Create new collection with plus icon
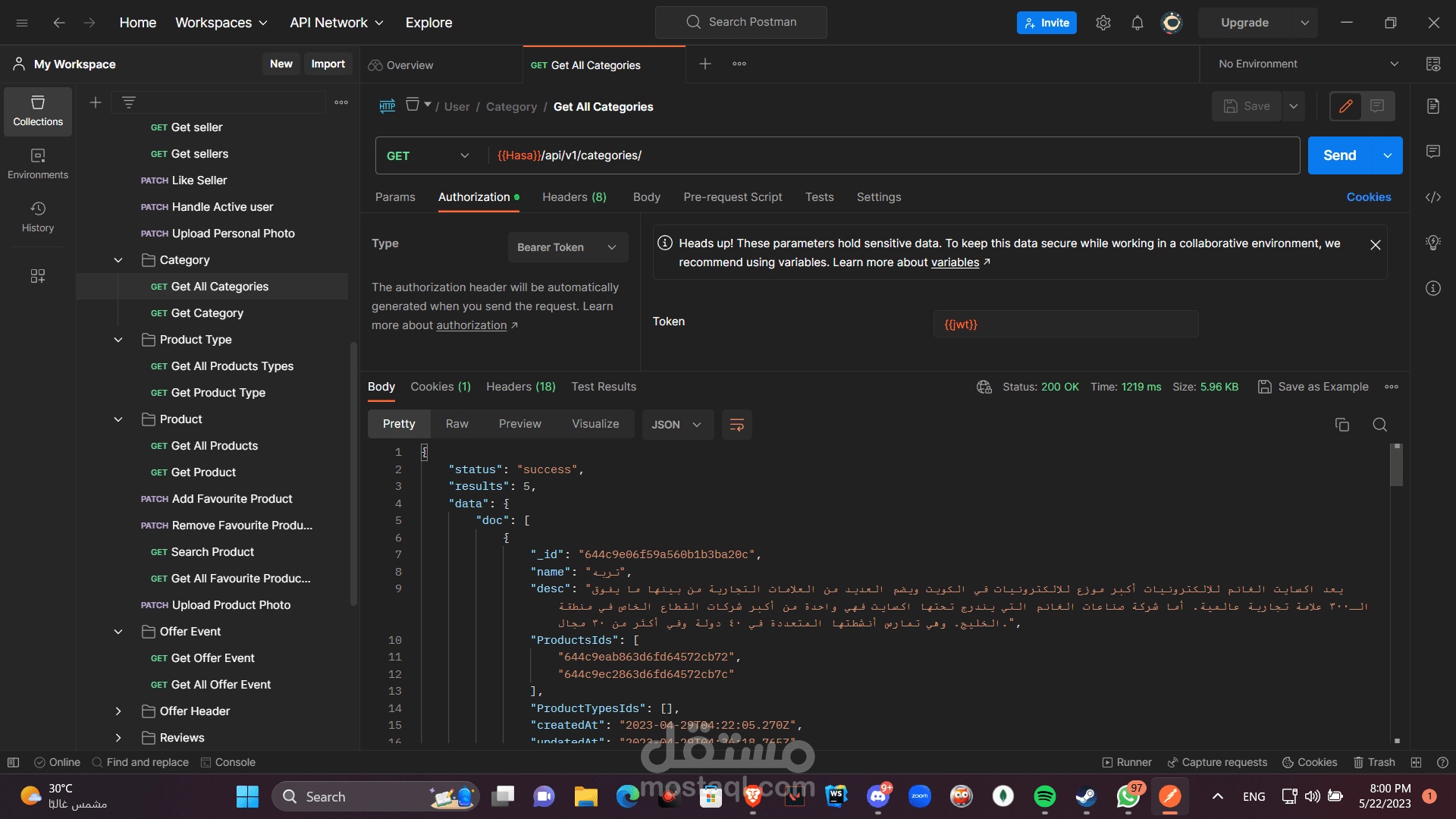The image size is (1456, 819). pos(96,102)
